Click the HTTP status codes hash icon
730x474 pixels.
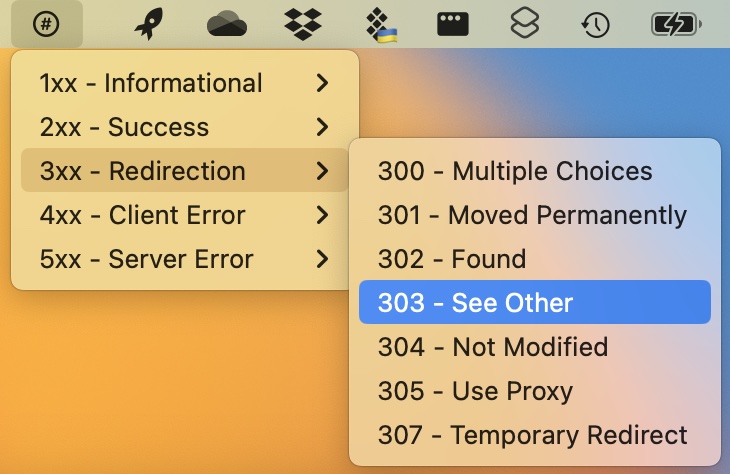click(x=46, y=24)
